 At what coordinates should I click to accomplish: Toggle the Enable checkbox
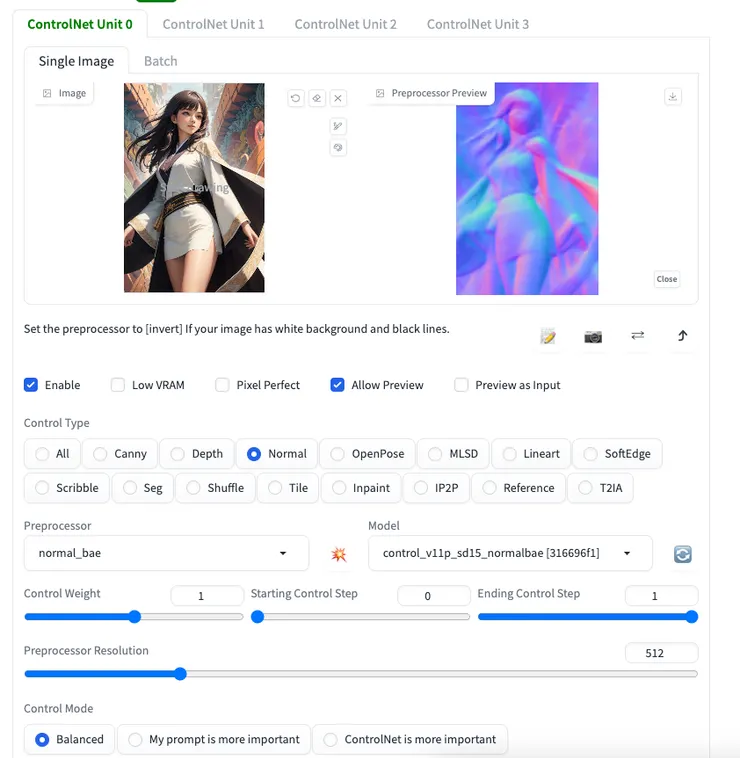[x=31, y=385]
